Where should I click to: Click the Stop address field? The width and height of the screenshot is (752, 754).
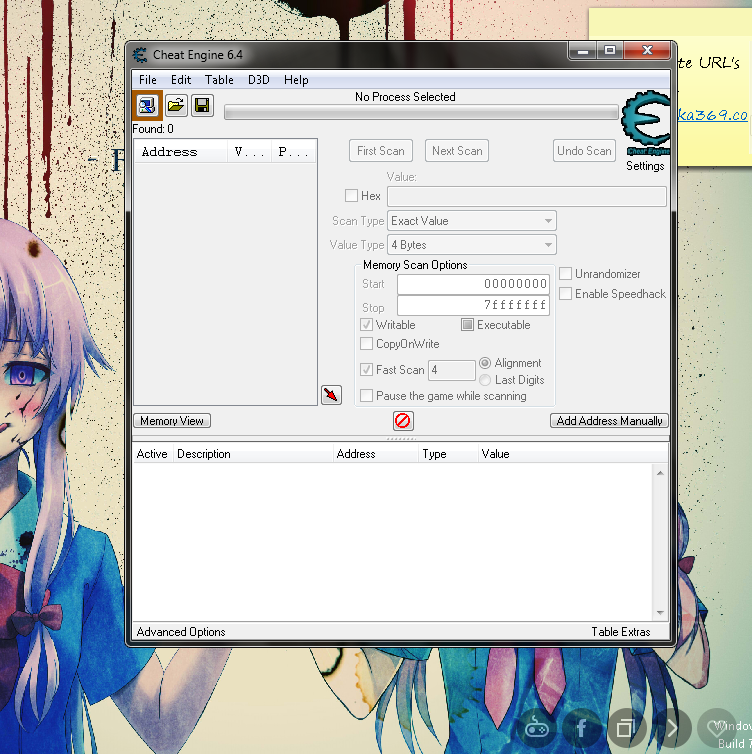tap(473, 305)
